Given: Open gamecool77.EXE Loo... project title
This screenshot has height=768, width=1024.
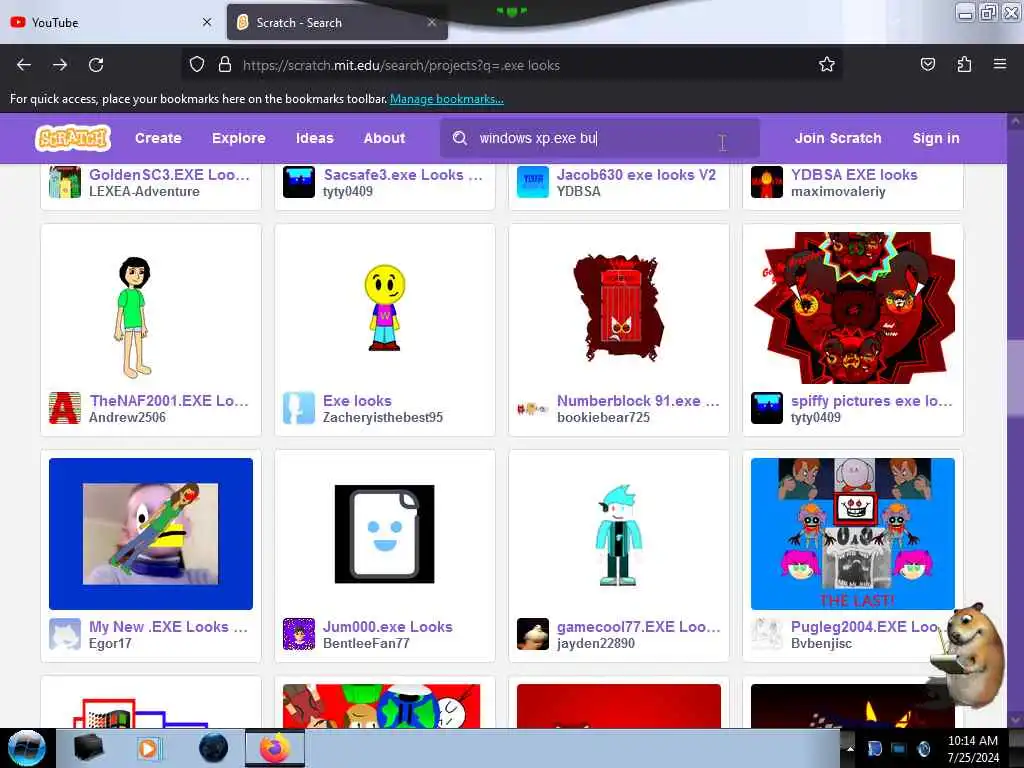Looking at the screenshot, I should click(638, 626).
